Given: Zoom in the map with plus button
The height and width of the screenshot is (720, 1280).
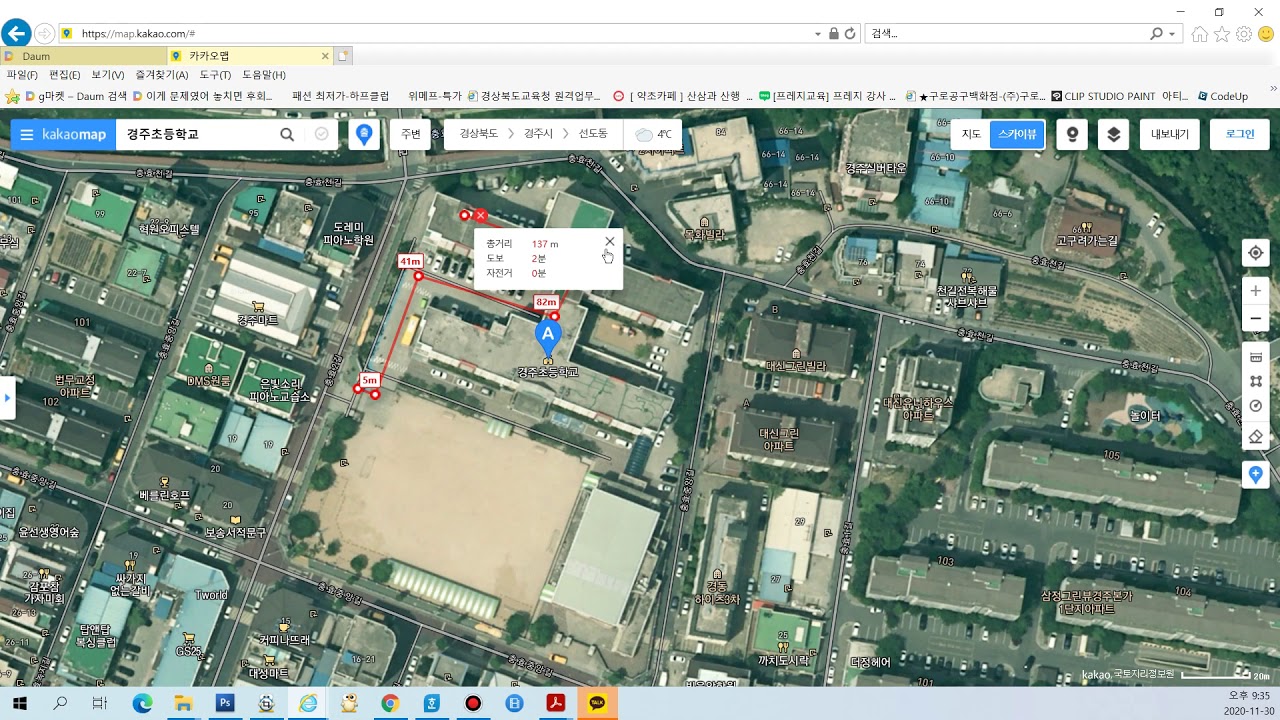Looking at the screenshot, I should 1256,291.
